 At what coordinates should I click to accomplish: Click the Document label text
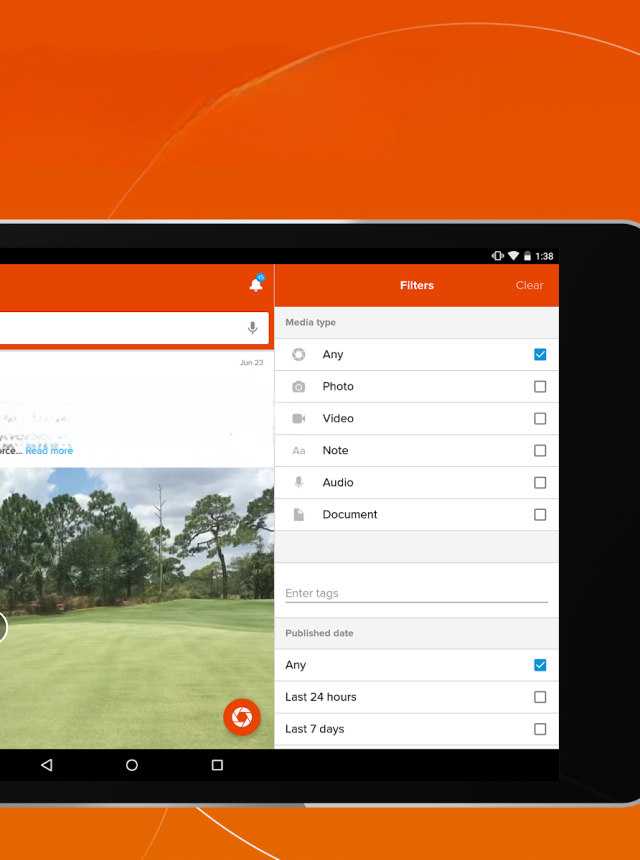(x=350, y=514)
